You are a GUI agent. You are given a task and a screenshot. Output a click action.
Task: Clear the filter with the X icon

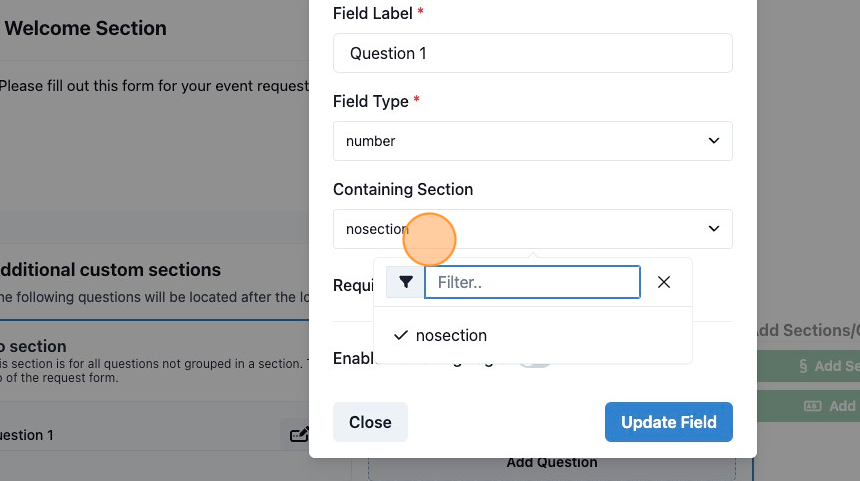click(x=664, y=282)
